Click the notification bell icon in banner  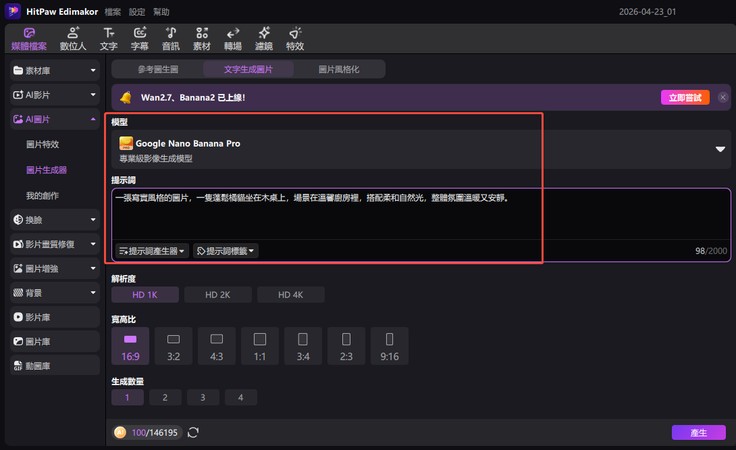pos(125,98)
